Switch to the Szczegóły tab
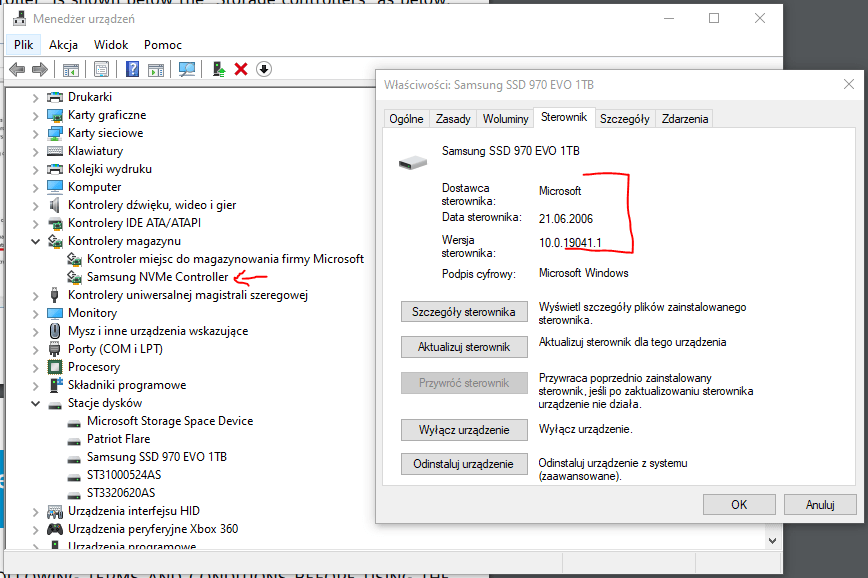 point(624,119)
